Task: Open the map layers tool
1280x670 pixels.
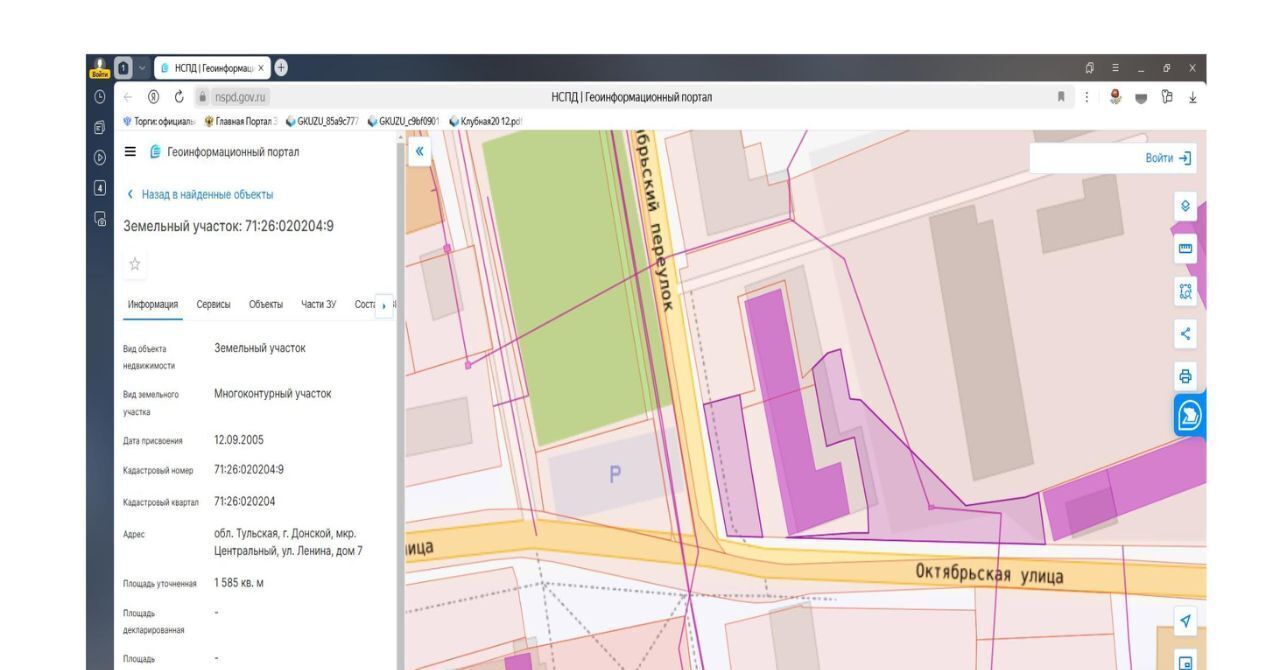Action: coord(1185,204)
